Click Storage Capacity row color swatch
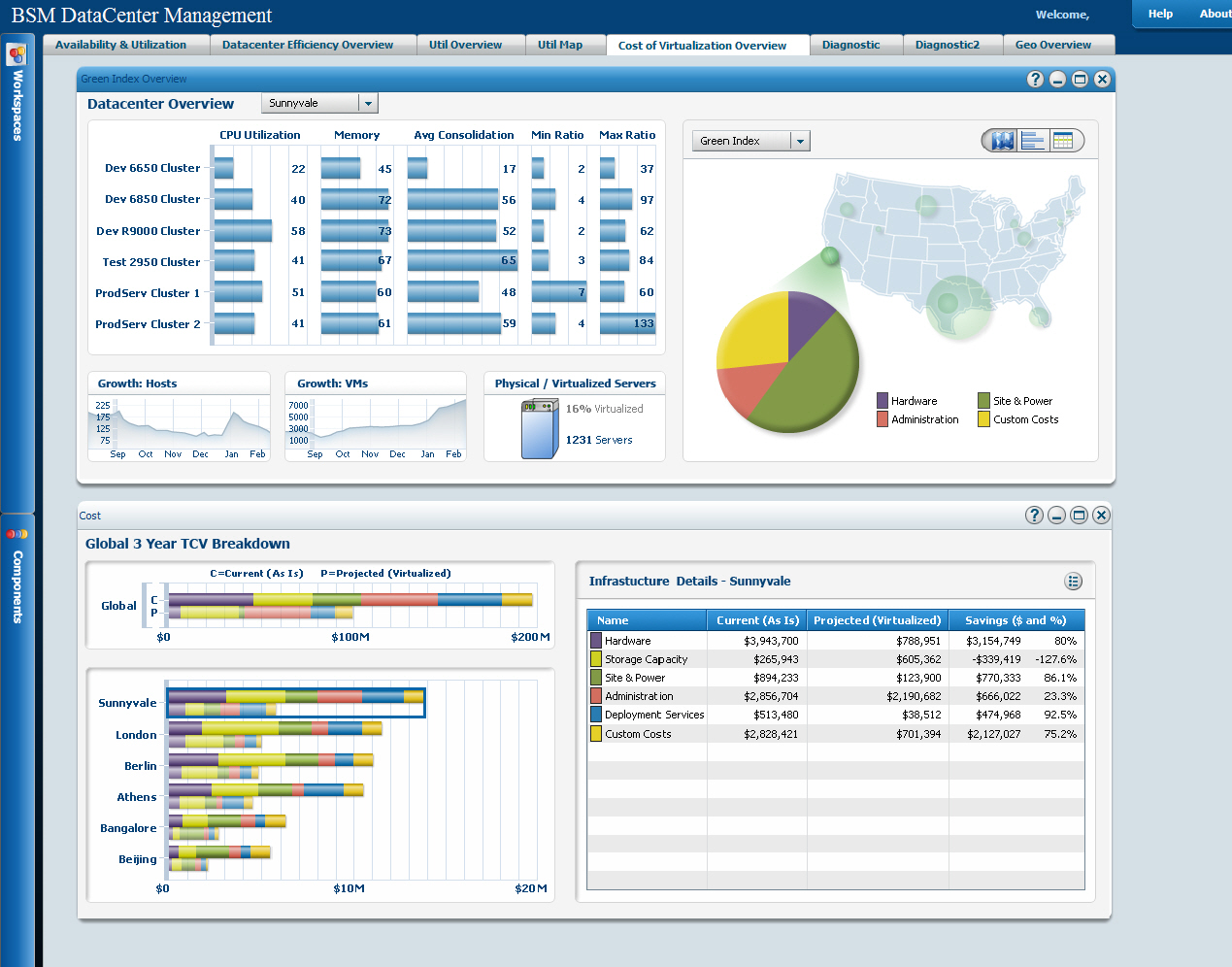Image resolution: width=1232 pixels, height=967 pixels. pos(596,659)
